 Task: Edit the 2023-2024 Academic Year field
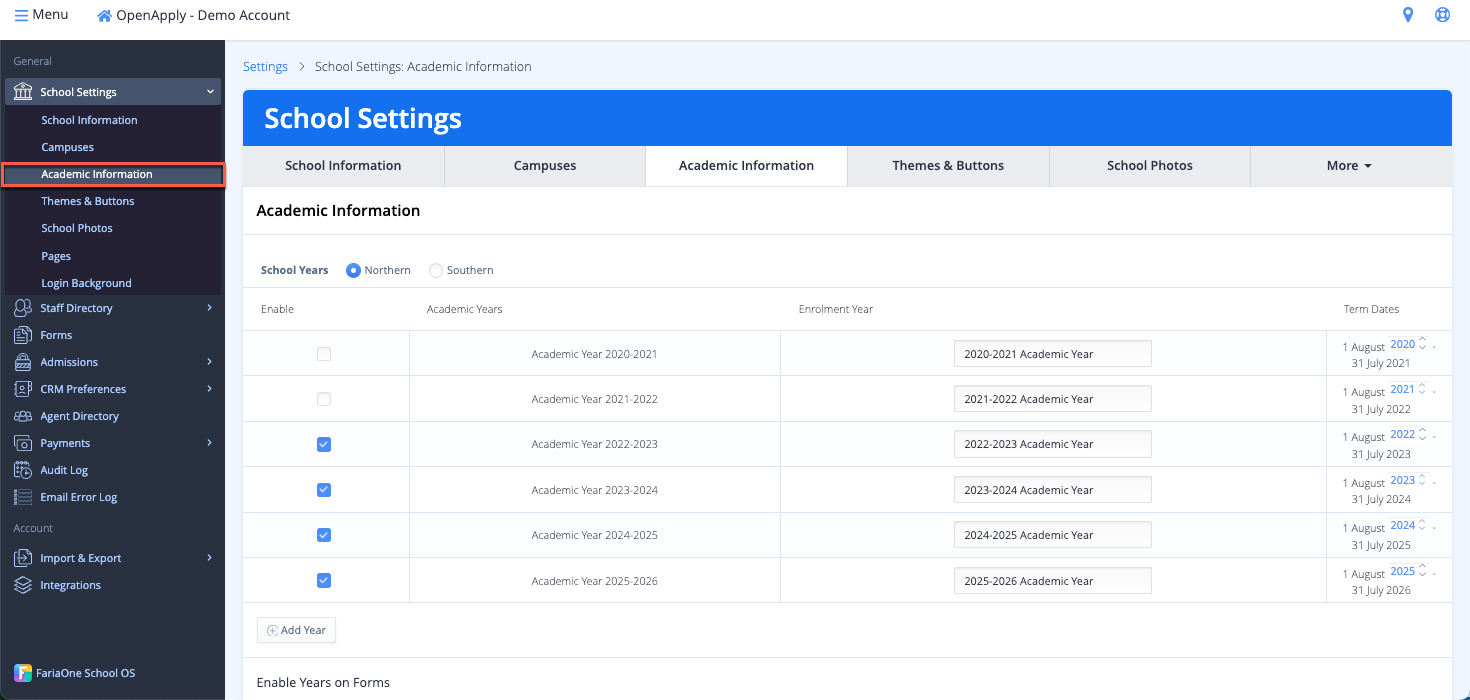(1053, 490)
